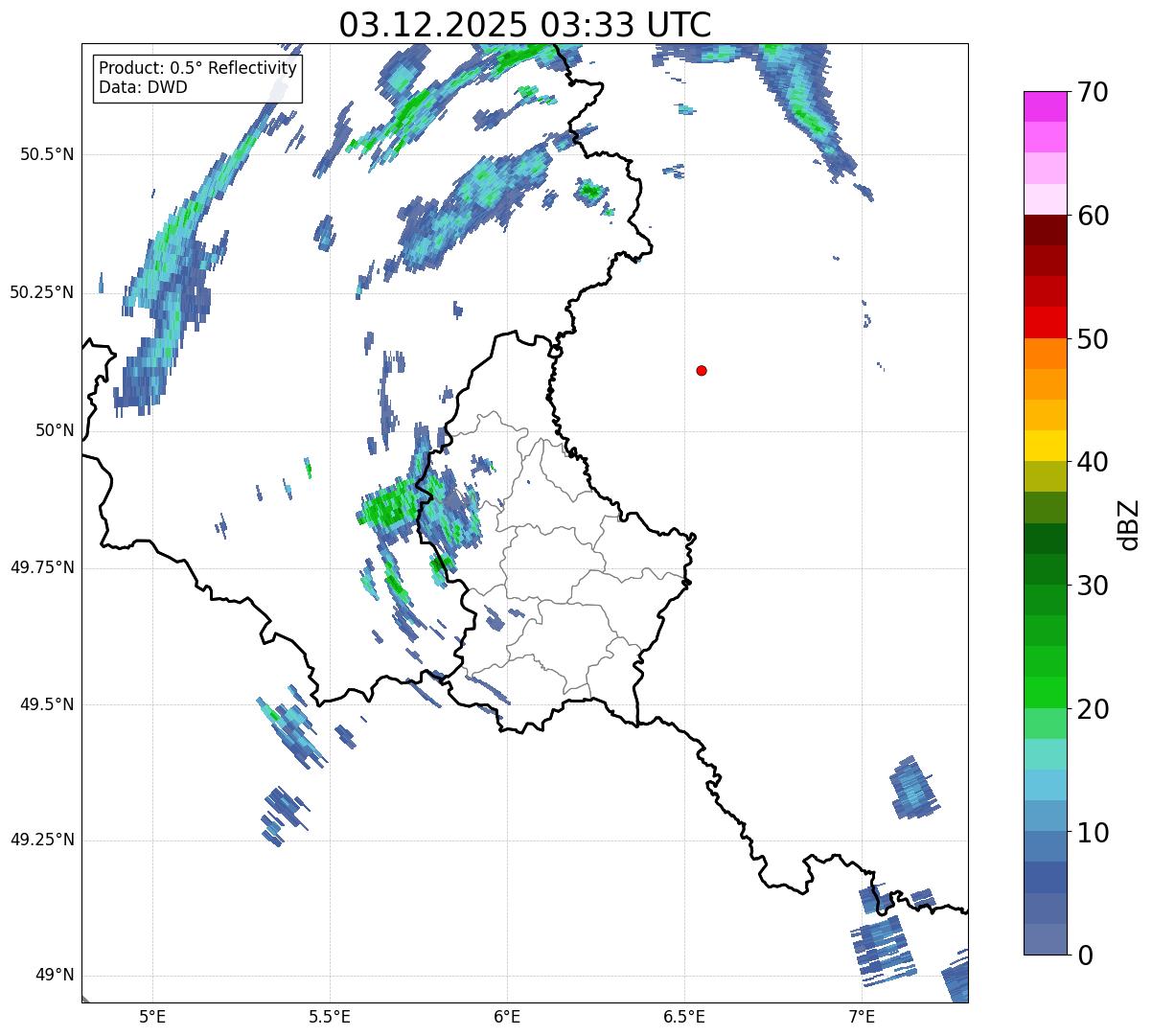Click the title "03.12.2025 03:33 UTC"
This screenshot has width=1152, height=1036.
(x=525, y=25)
